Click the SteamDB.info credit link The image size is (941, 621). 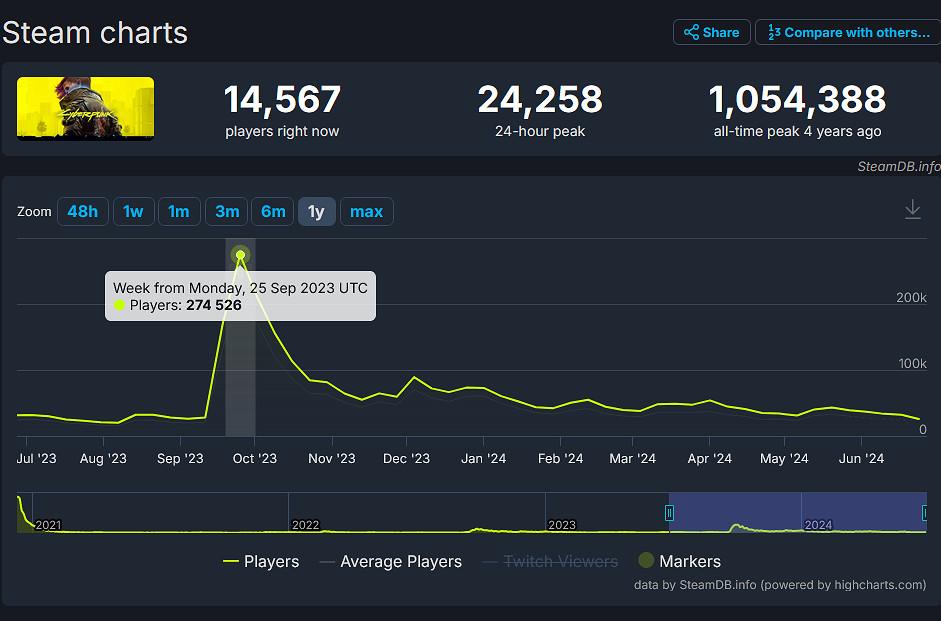tap(898, 166)
